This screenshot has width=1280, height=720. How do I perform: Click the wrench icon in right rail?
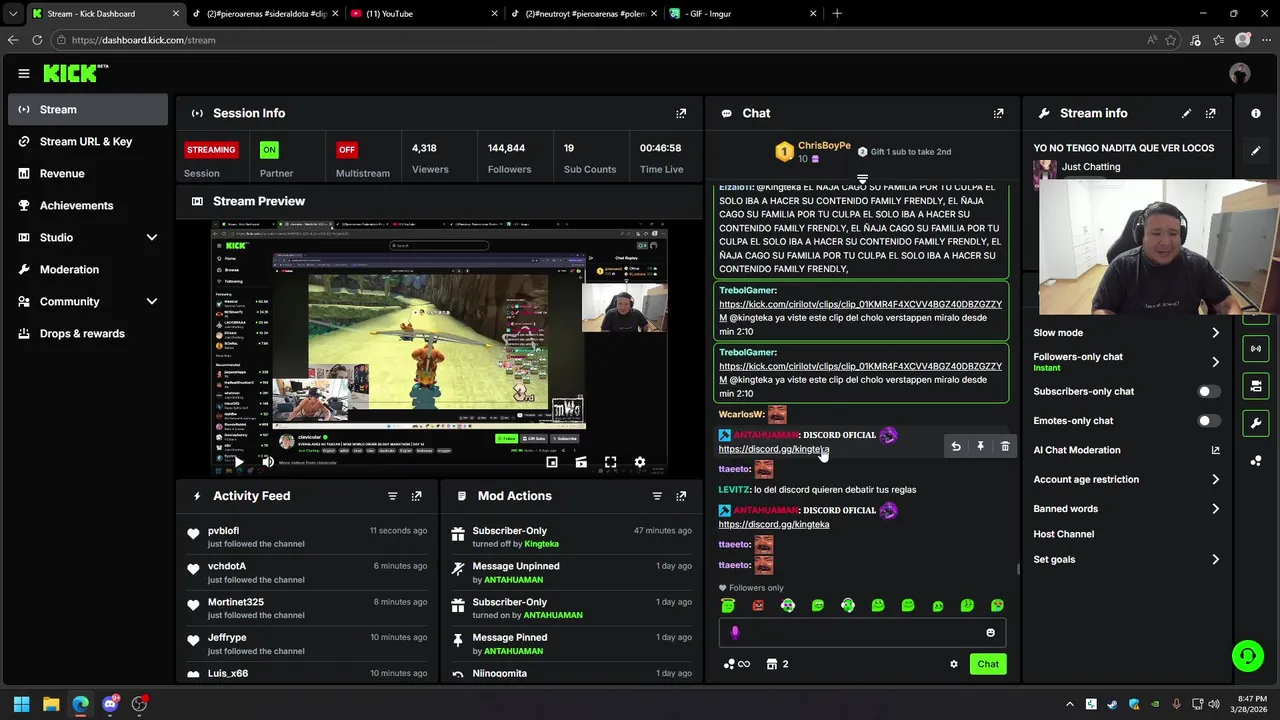click(x=1256, y=423)
